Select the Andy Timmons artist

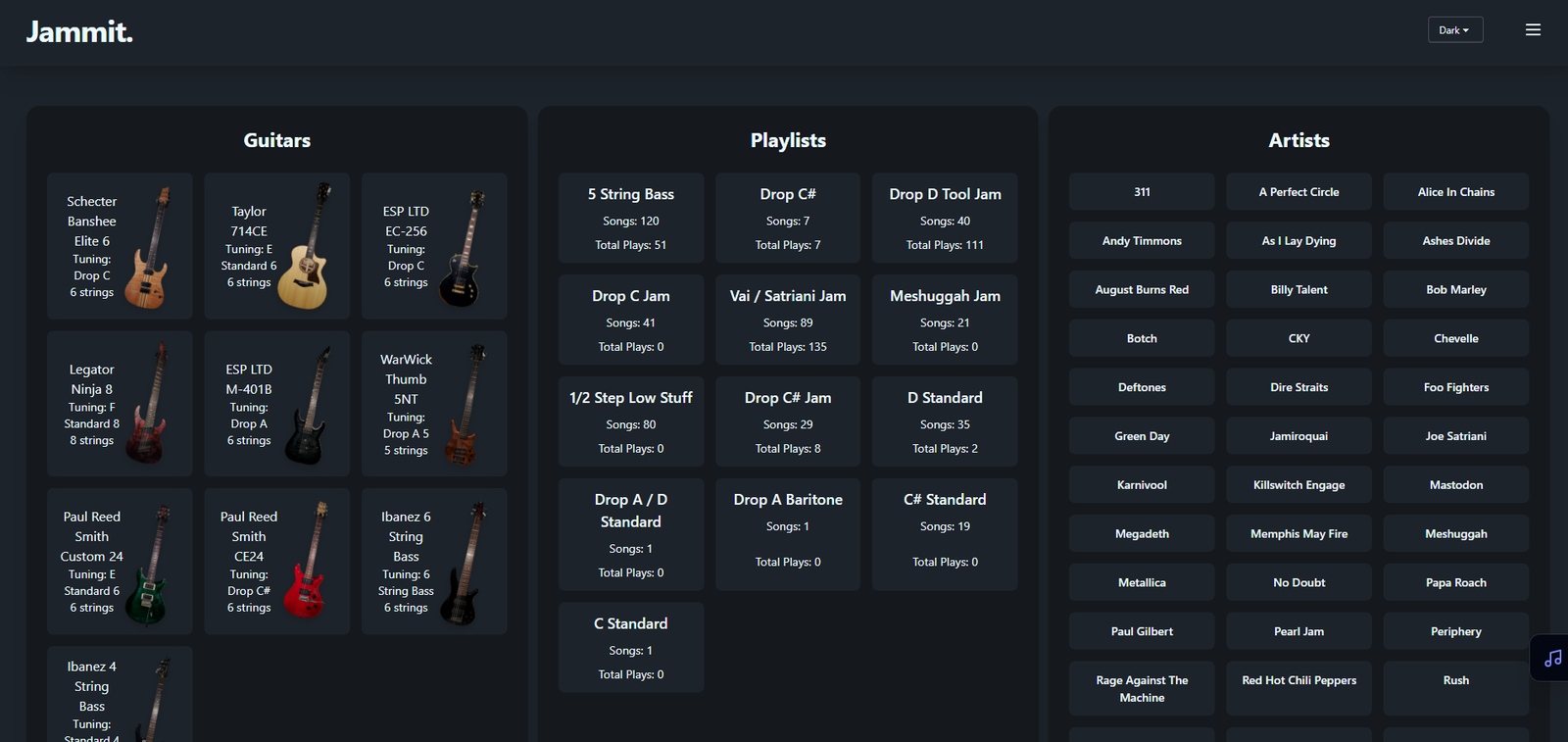click(x=1142, y=241)
